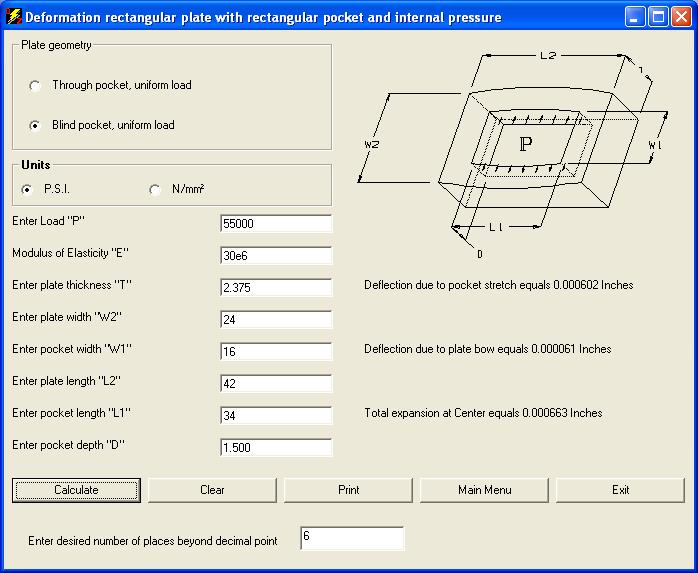Click the pocket length "L1" field
The image size is (698, 573).
276,416
